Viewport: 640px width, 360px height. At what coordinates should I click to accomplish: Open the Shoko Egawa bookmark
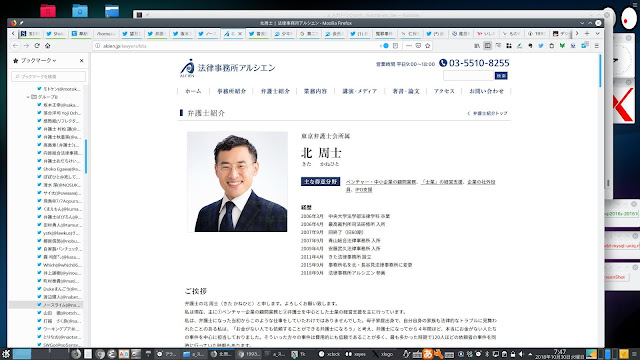point(59,169)
